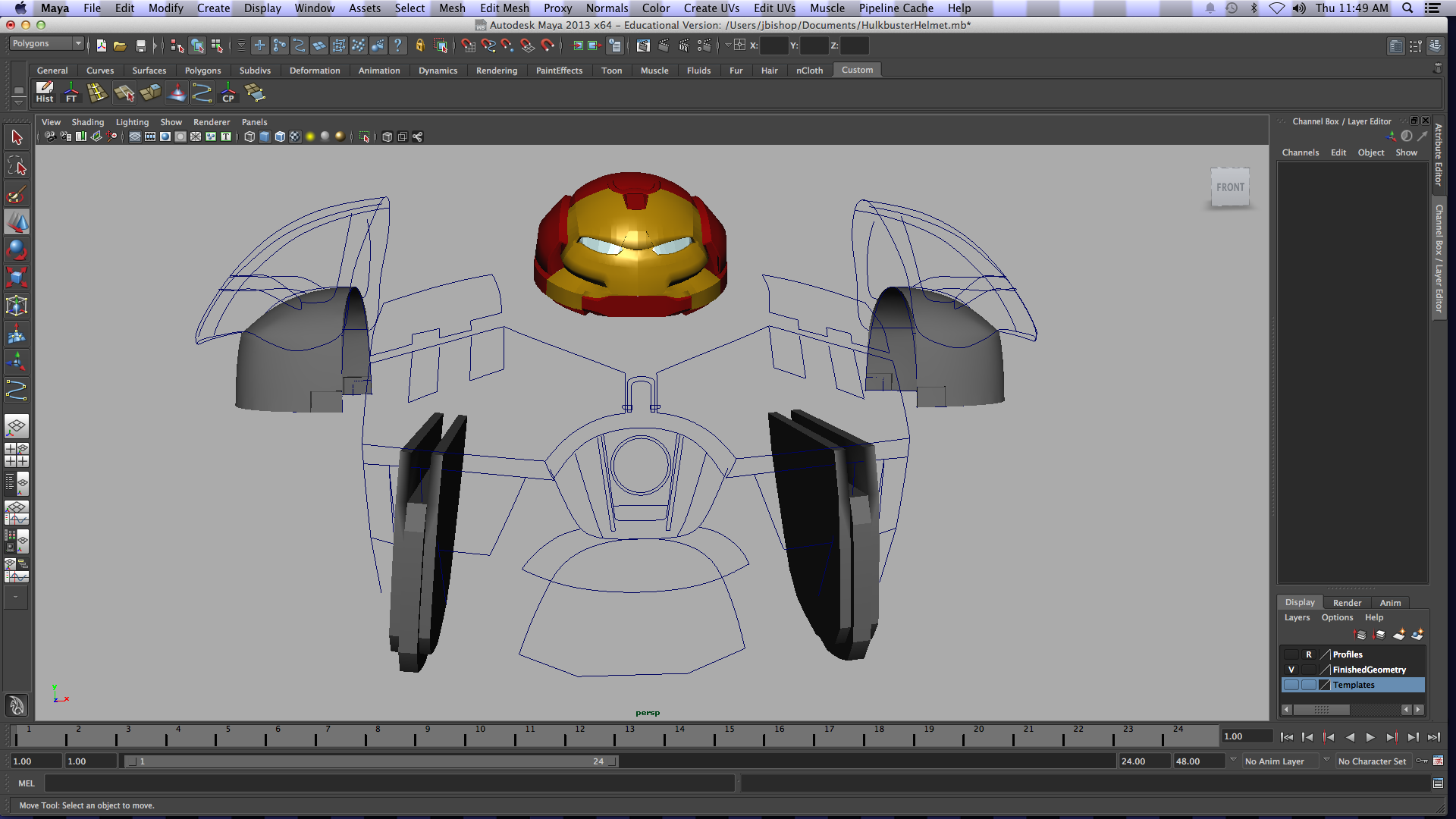Click the Save scene disk icon

(140, 45)
